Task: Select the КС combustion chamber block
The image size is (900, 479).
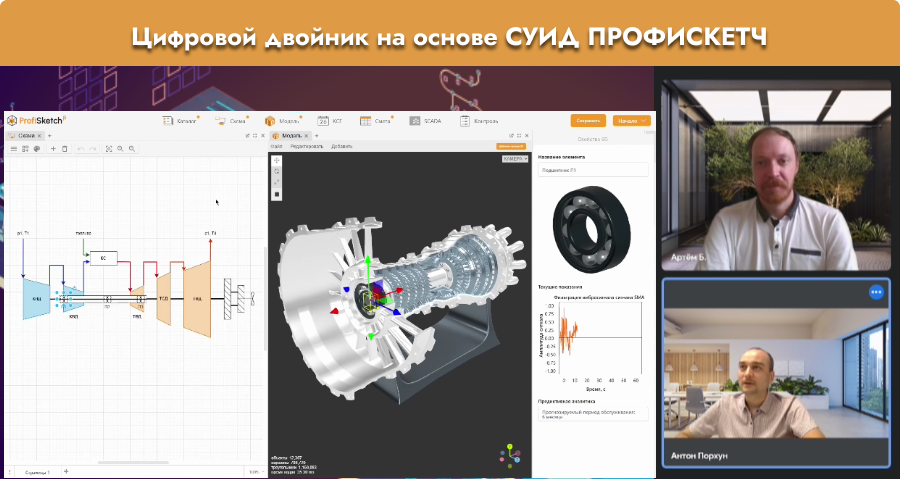Action: 103,258
